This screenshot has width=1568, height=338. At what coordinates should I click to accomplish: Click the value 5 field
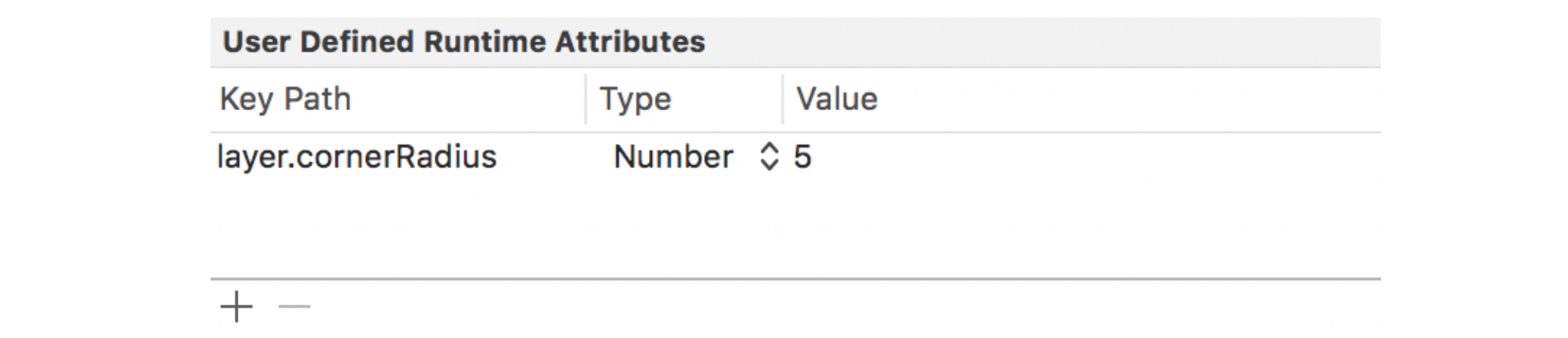802,157
